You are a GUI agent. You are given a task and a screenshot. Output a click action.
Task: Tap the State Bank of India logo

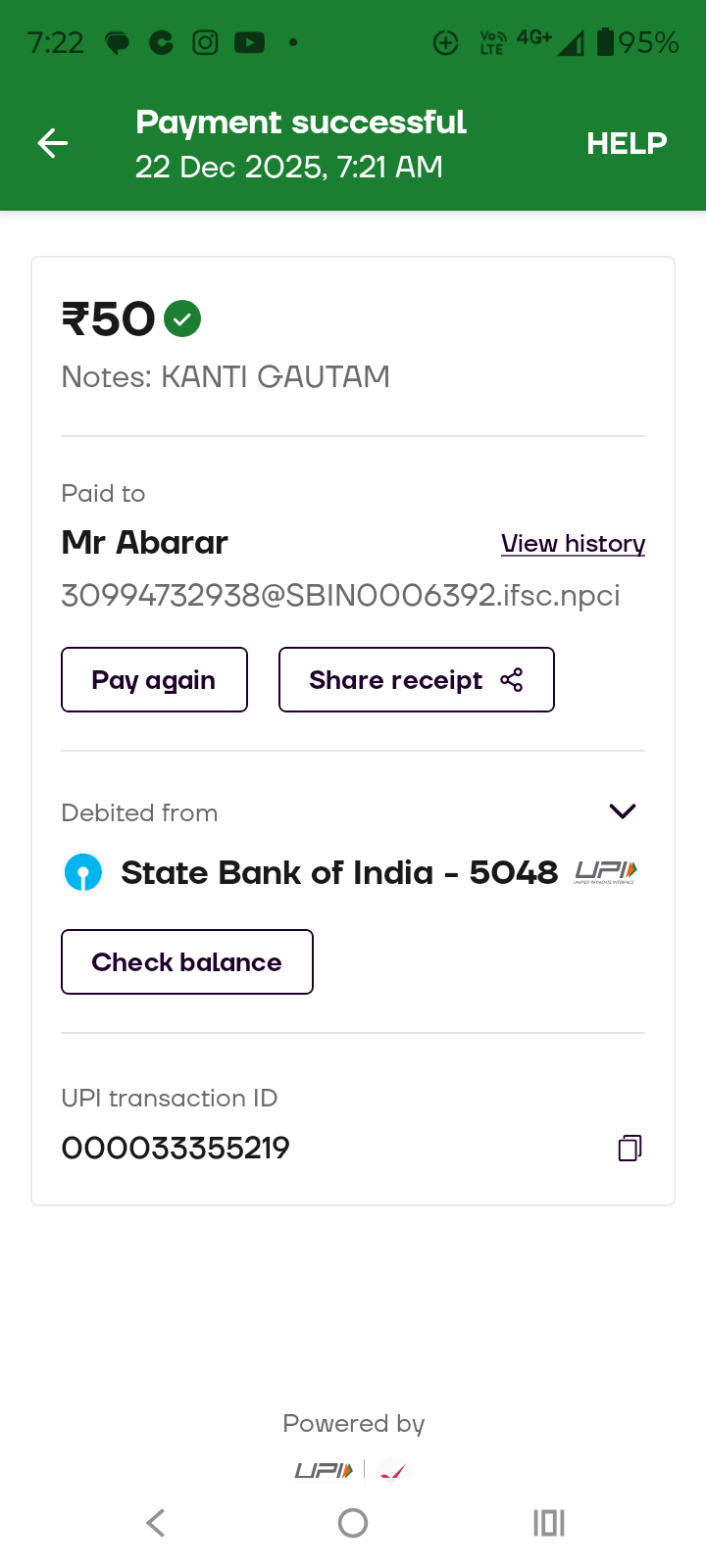83,872
